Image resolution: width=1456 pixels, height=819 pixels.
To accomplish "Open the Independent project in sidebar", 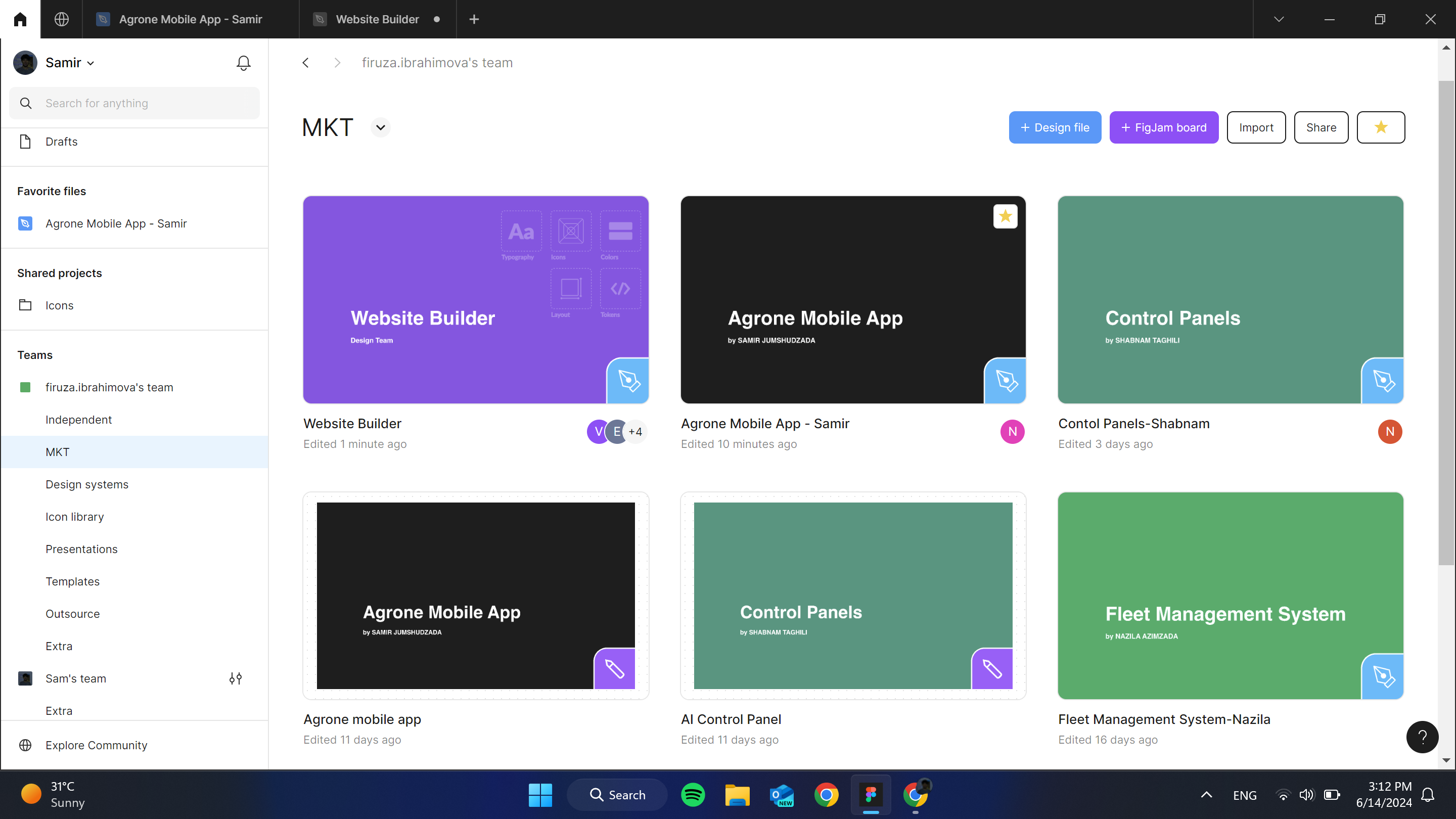I will [134, 420].
